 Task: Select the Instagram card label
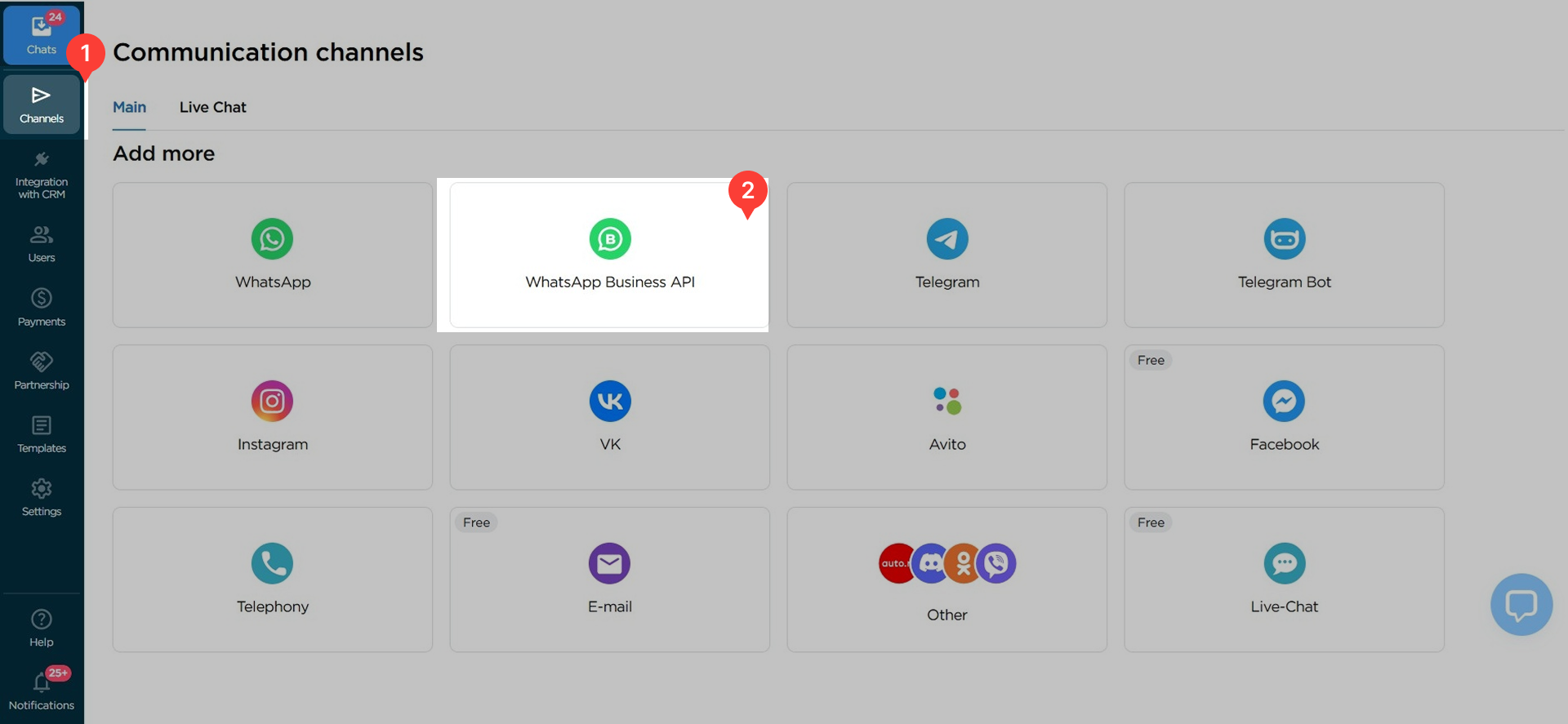pos(273,444)
